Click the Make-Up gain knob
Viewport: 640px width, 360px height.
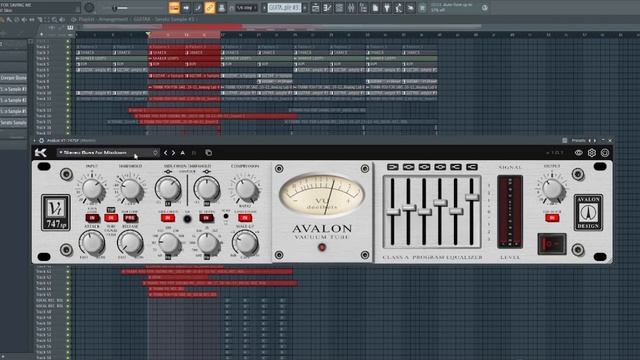point(245,242)
